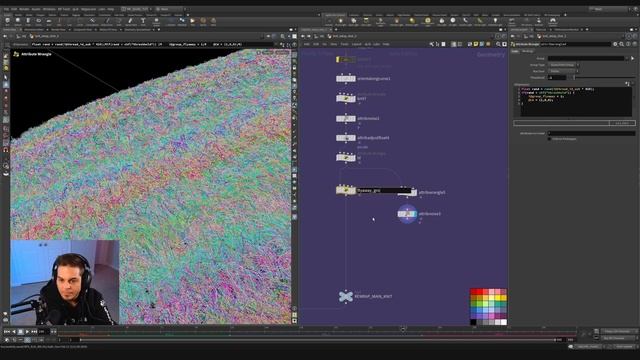Open the Run Over dropdown
640x360 pixels.
pos(563,71)
